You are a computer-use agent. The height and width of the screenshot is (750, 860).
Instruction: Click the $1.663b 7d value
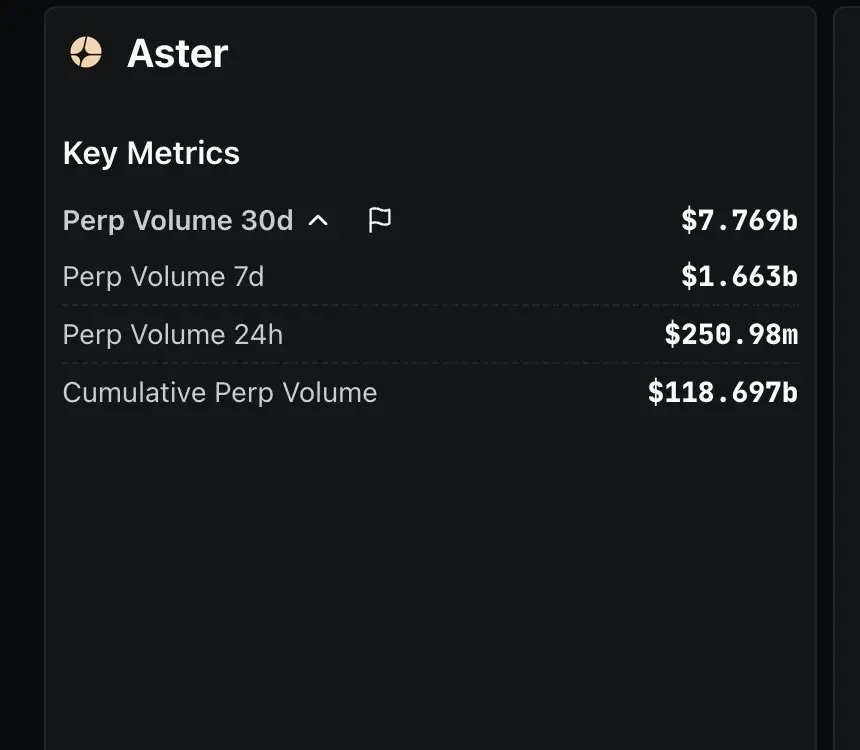point(739,276)
